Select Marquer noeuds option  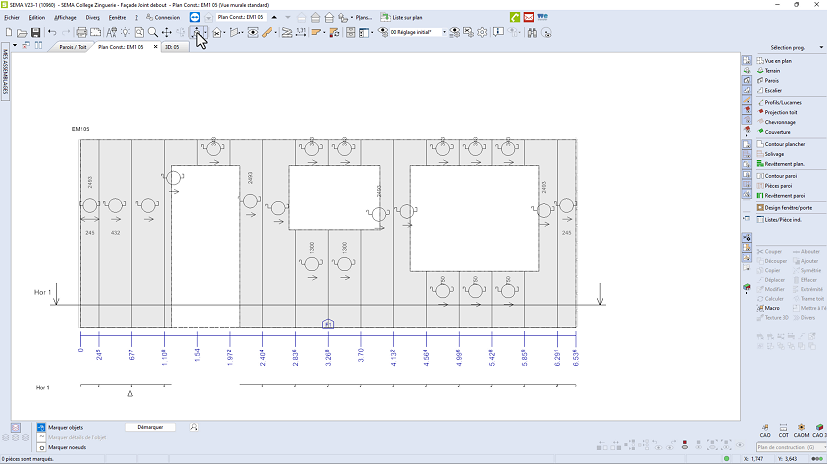coord(66,447)
